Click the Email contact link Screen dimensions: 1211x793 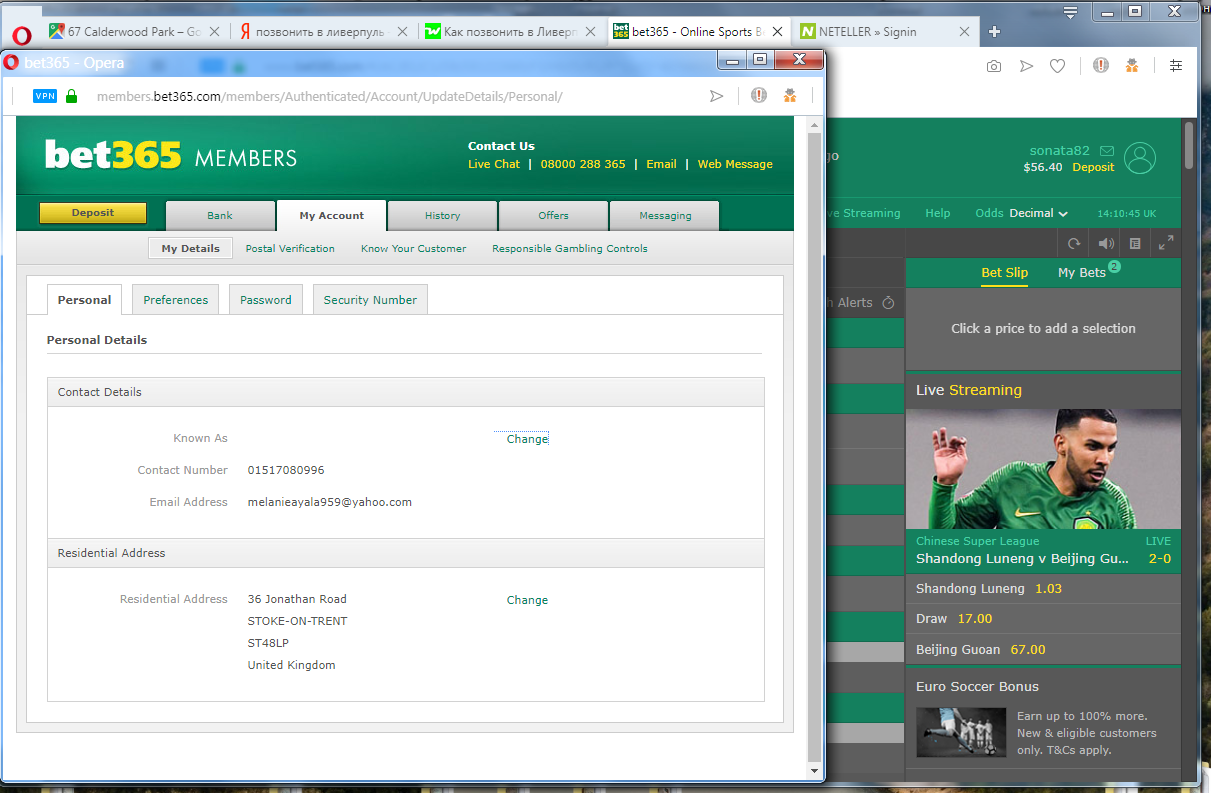coord(661,164)
